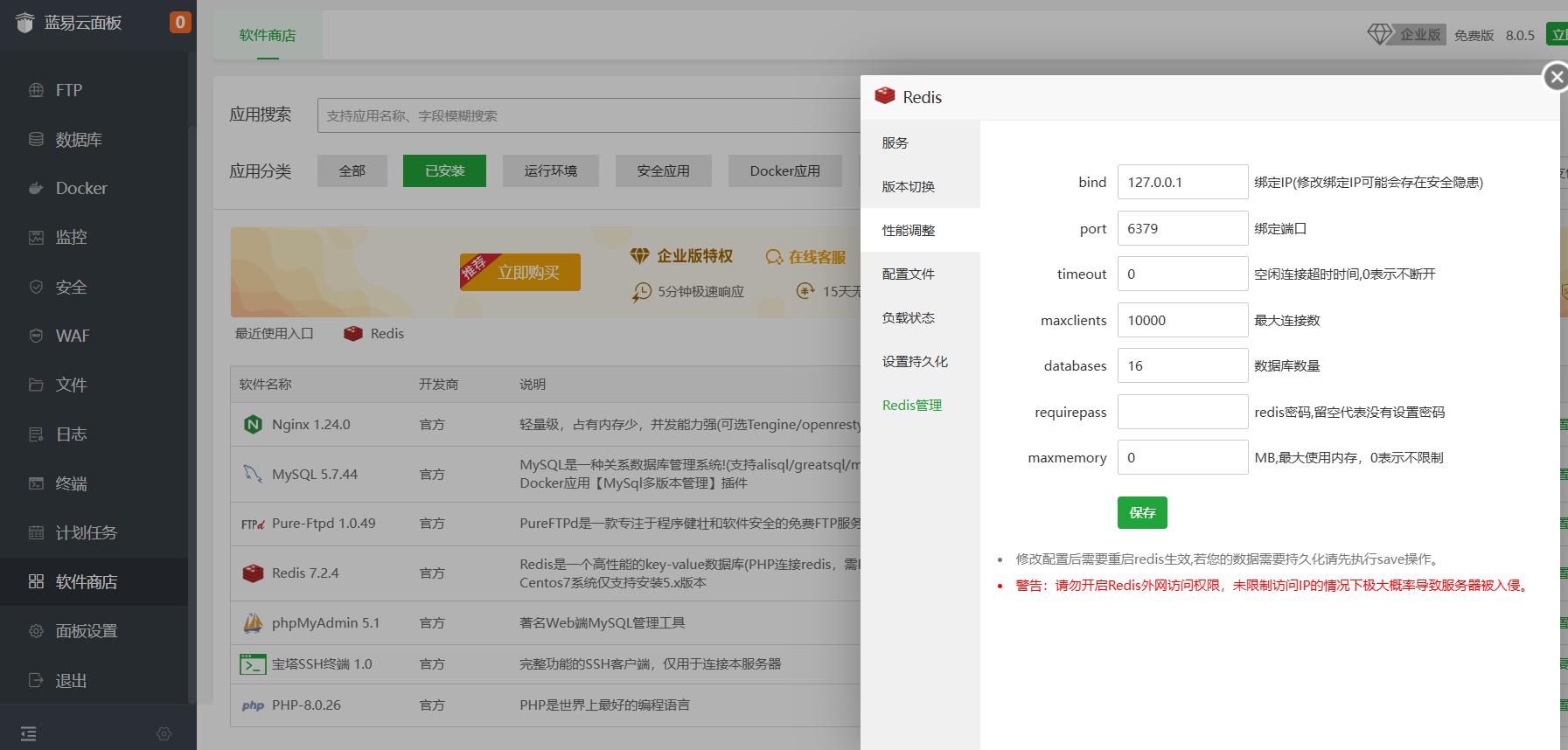Viewport: 1568px width, 750px height.
Task: Click the terminal sidebar icon
Action: pos(36,483)
